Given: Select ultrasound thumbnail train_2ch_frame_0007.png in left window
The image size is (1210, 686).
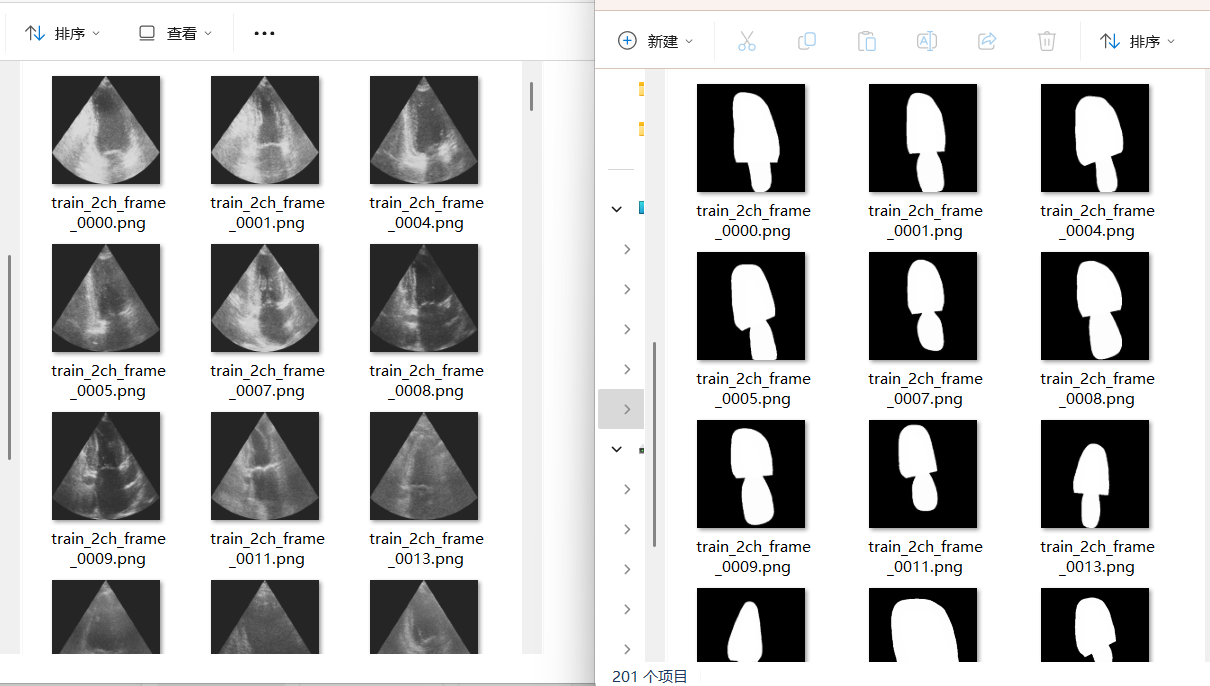Looking at the screenshot, I should coord(265,298).
